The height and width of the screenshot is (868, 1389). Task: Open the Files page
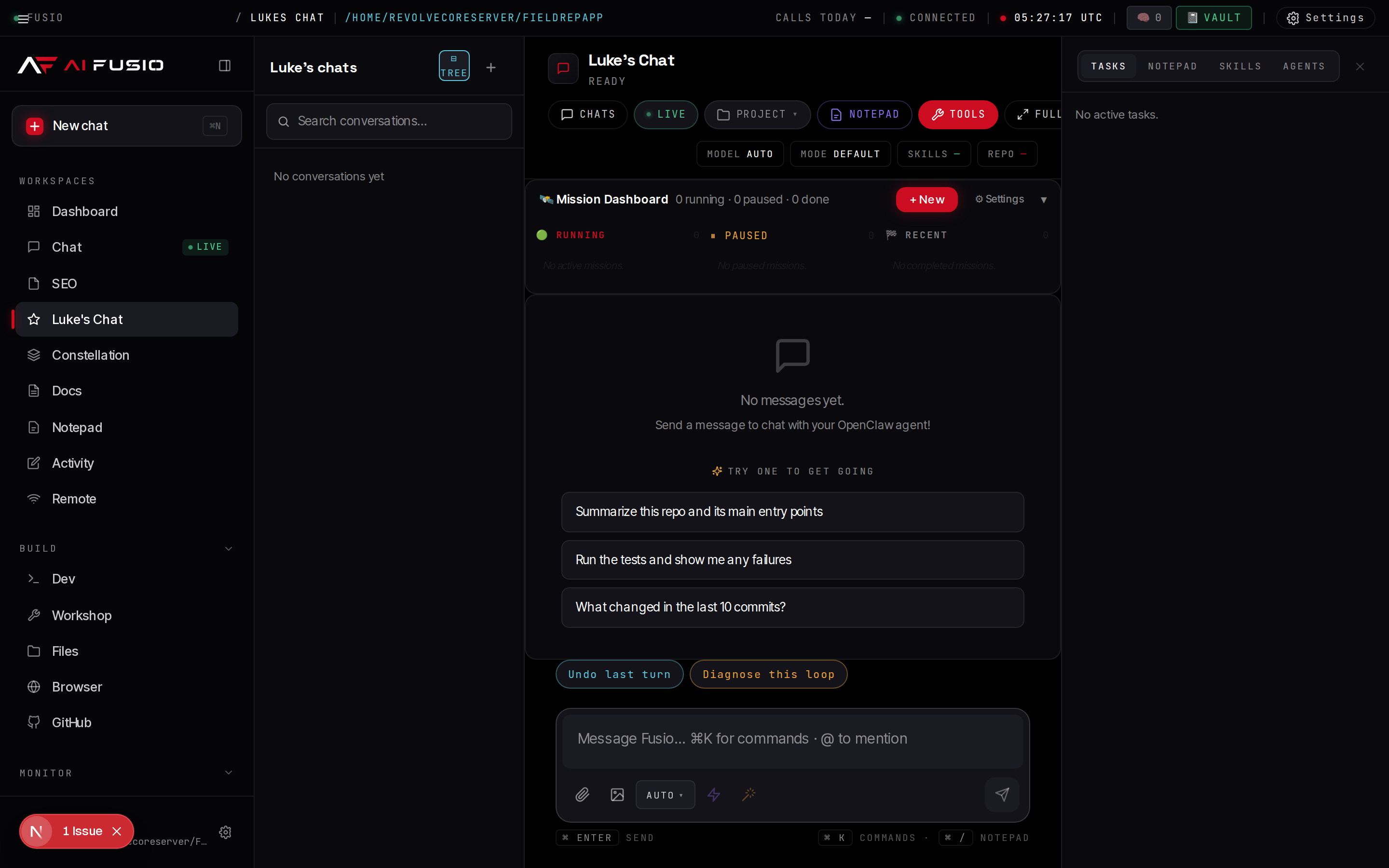[126, 651]
